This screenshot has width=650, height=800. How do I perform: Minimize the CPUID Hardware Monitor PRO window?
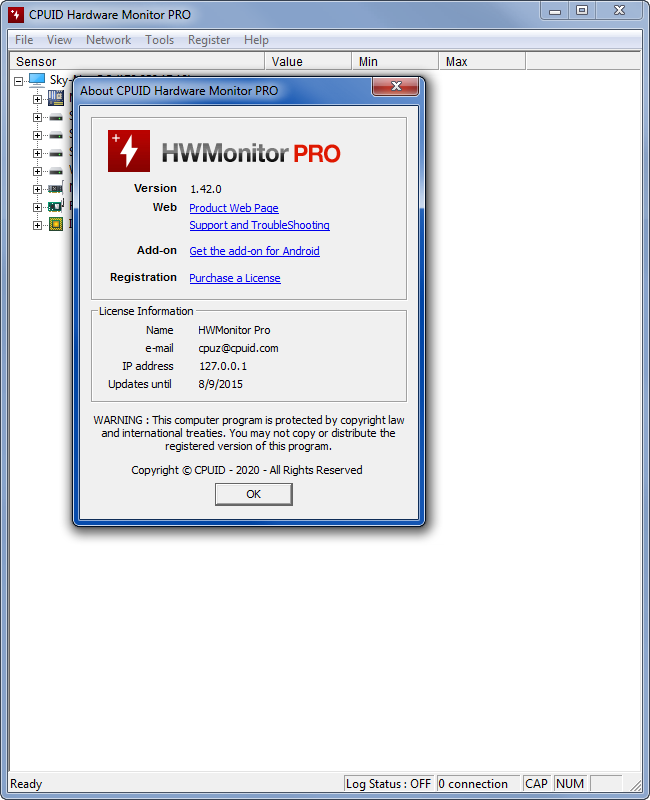[555, 11]
